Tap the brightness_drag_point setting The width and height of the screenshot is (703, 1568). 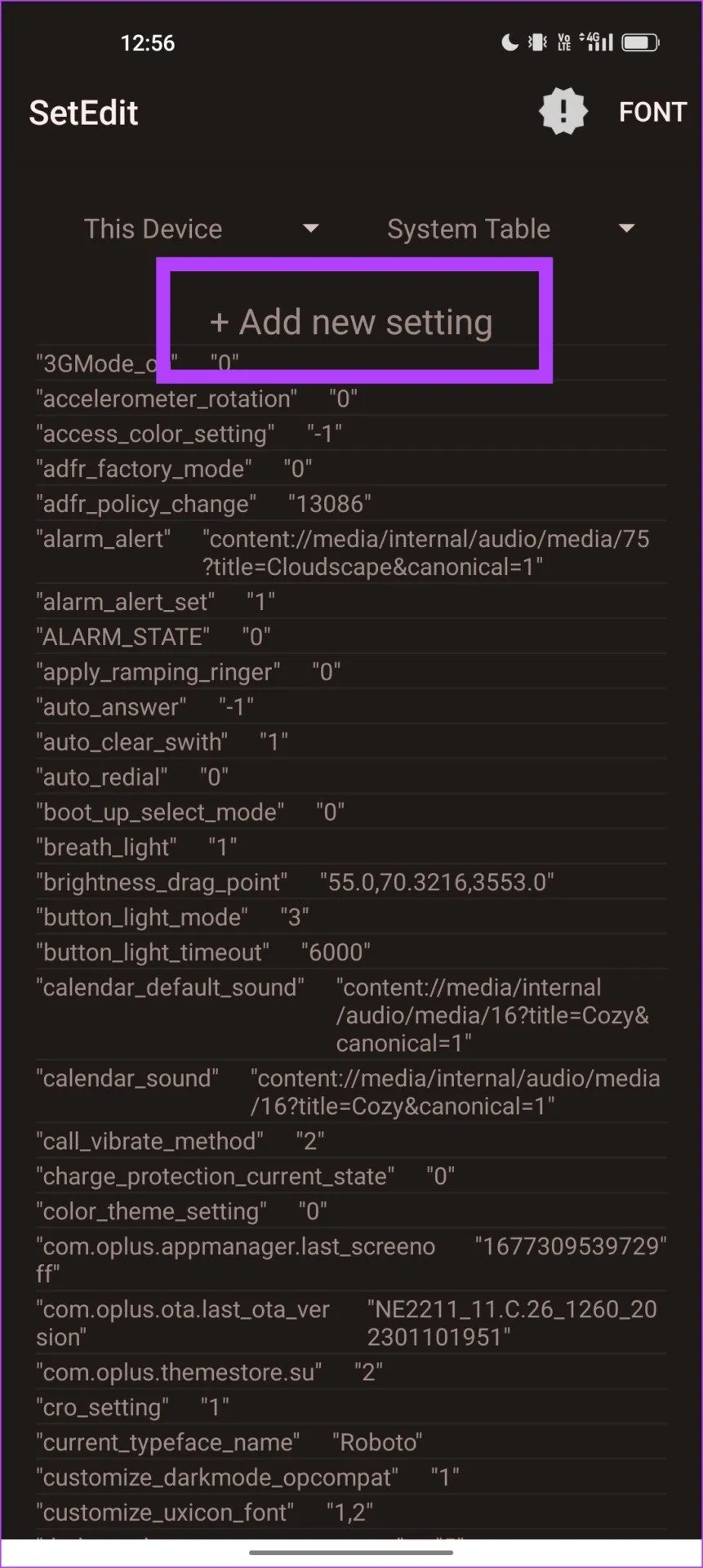(x=295, y=882)
